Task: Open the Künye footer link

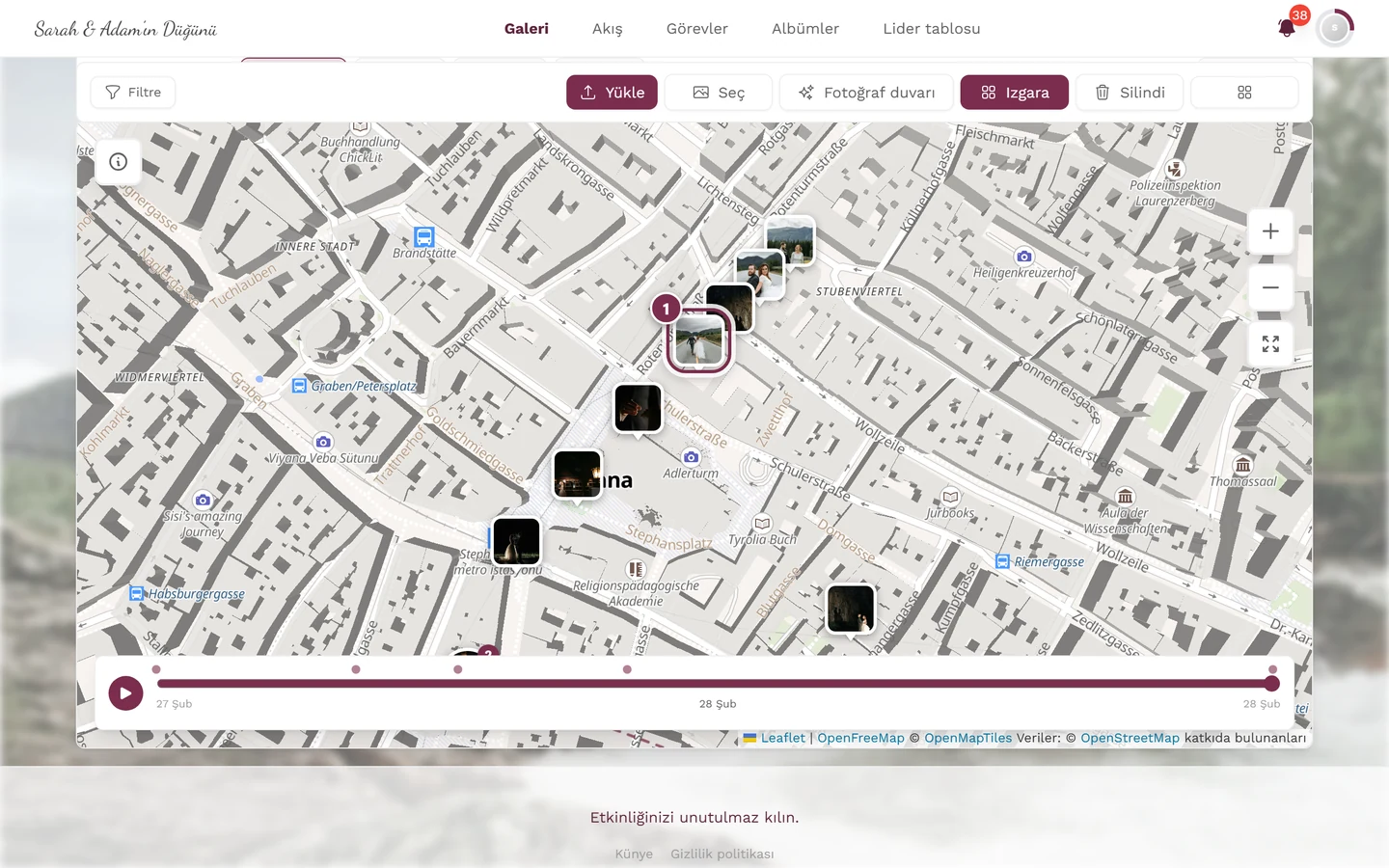Action: tap(634, 854)
